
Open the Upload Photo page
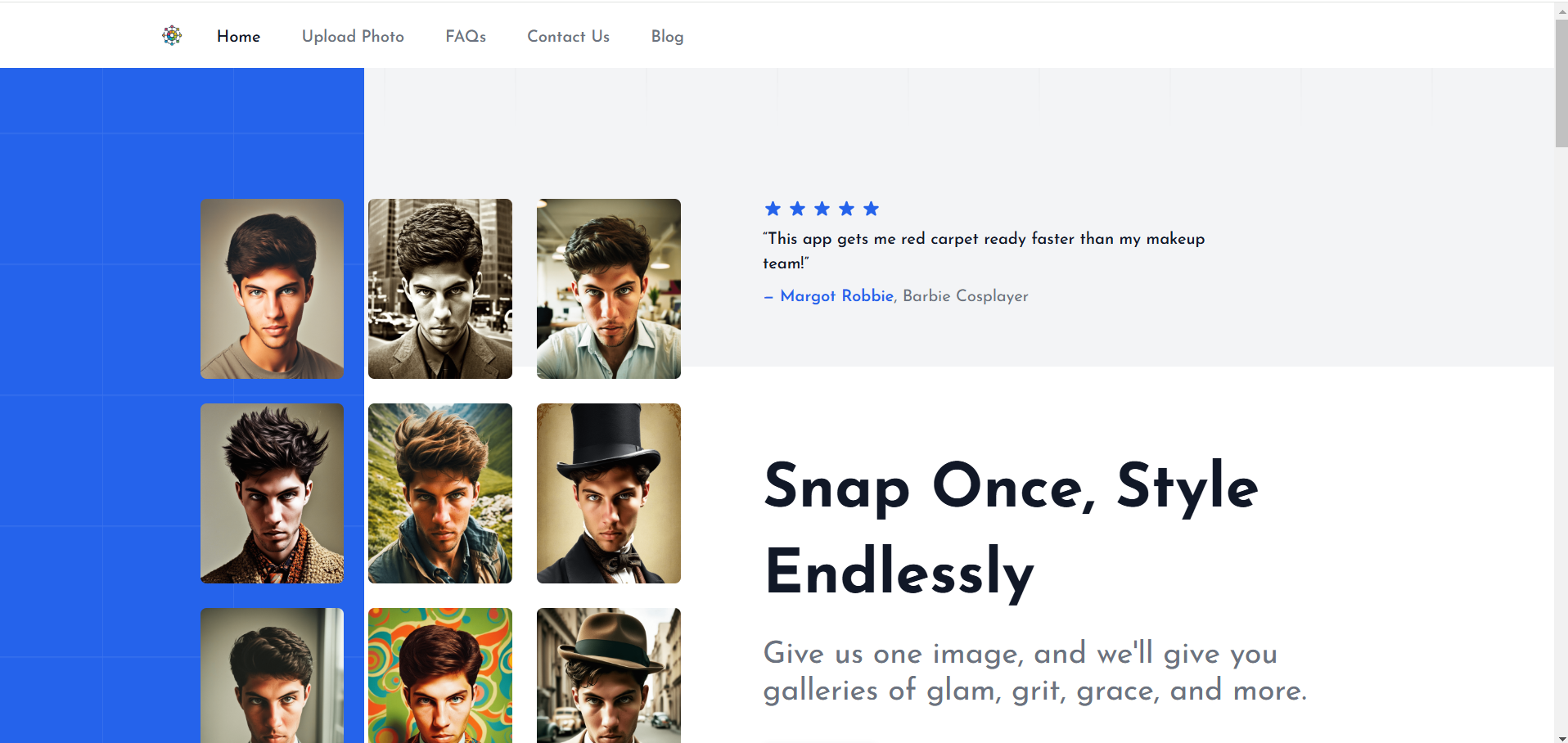coord(353,36)
